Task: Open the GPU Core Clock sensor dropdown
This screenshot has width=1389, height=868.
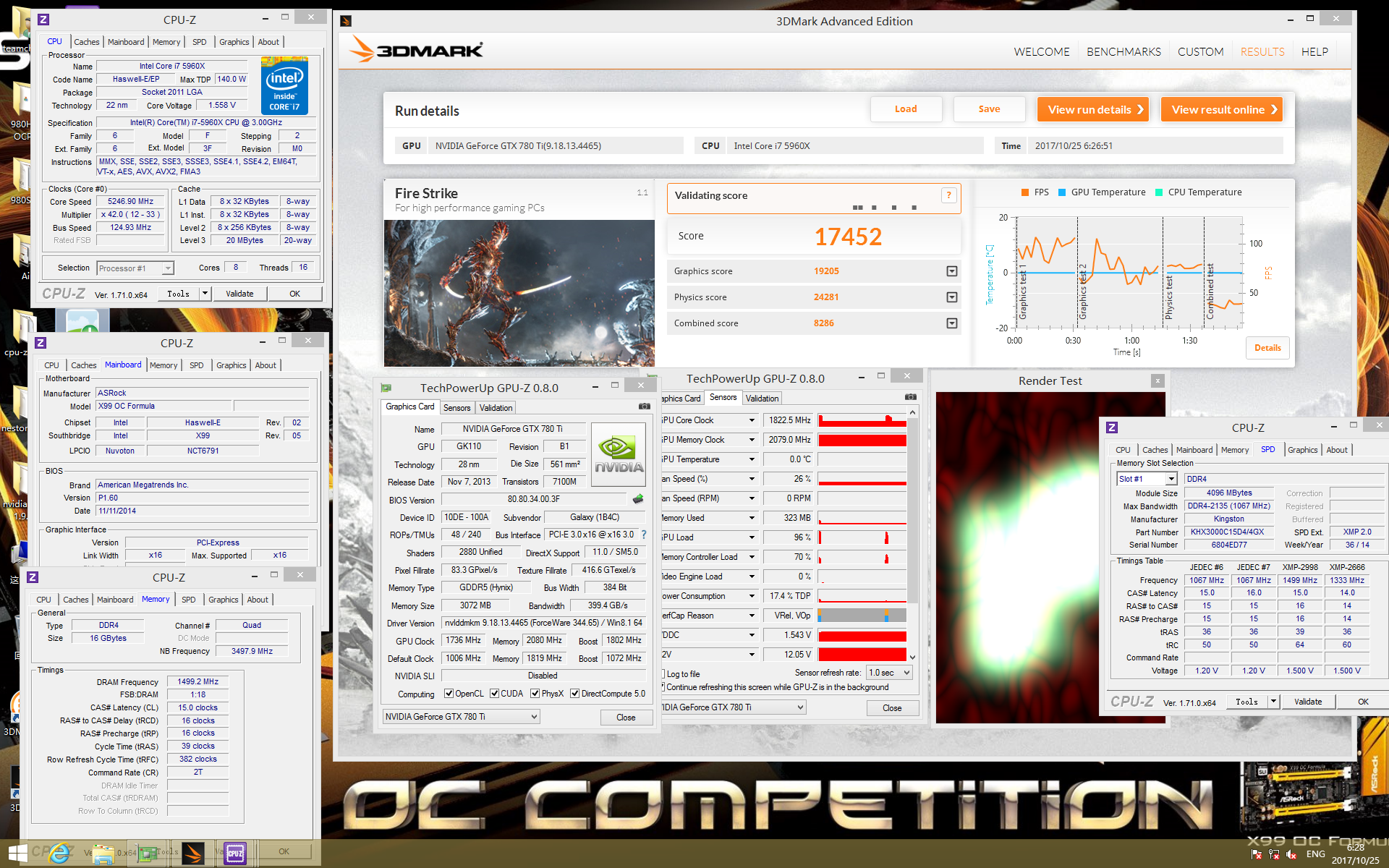Action: (x=752, y=420)
